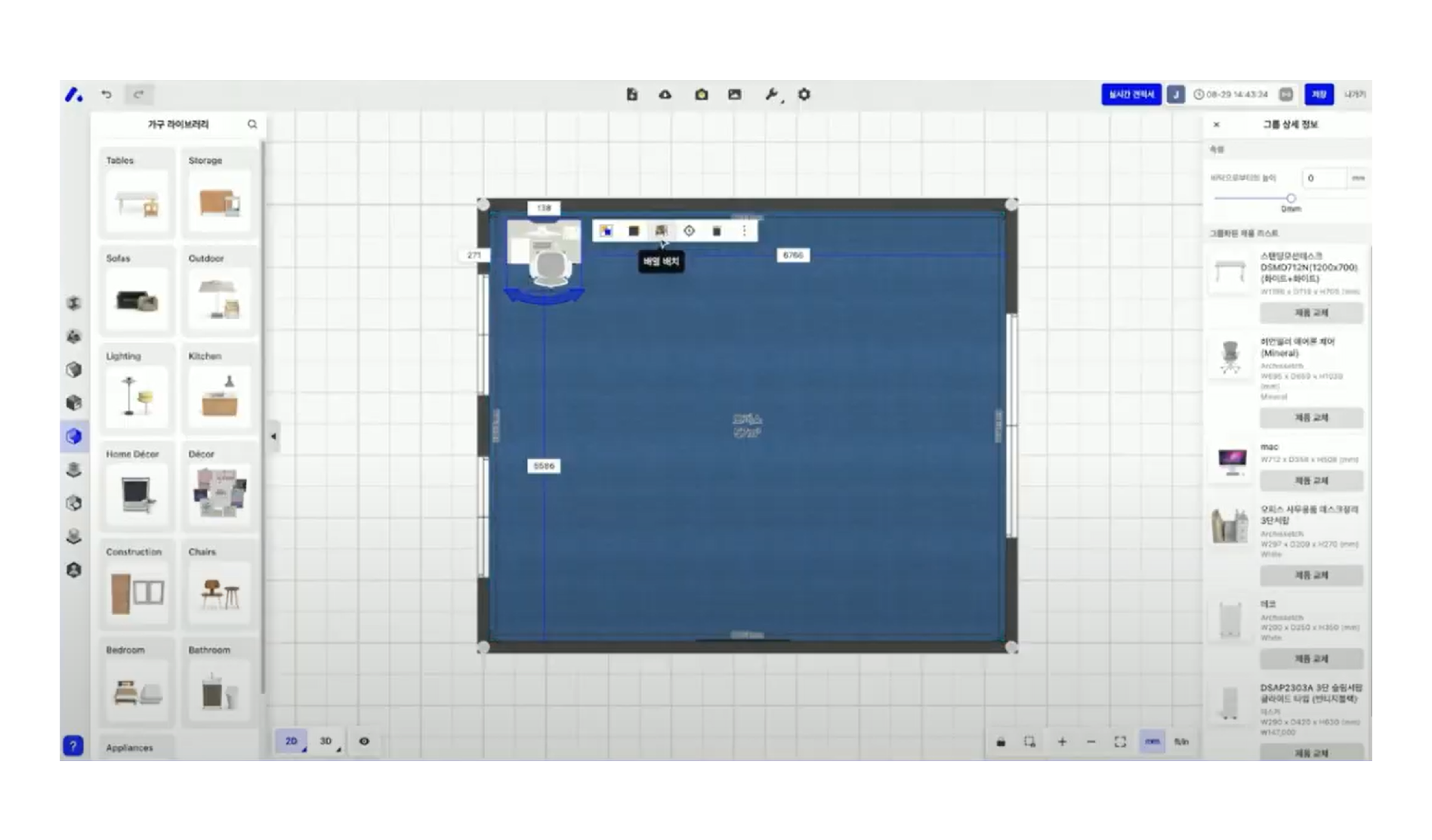Zoom out with the minus icon
The width and height of the screenshot is (1432, 840).
[x=1091, y=742]
